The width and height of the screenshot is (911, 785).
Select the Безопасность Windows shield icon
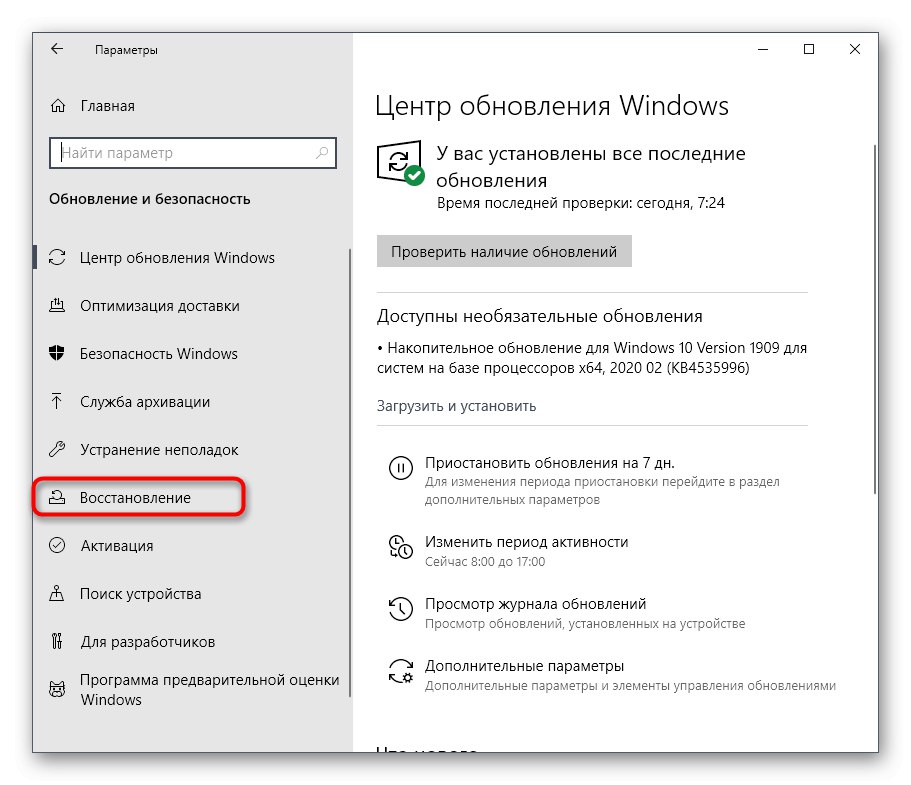click(57, 353)
